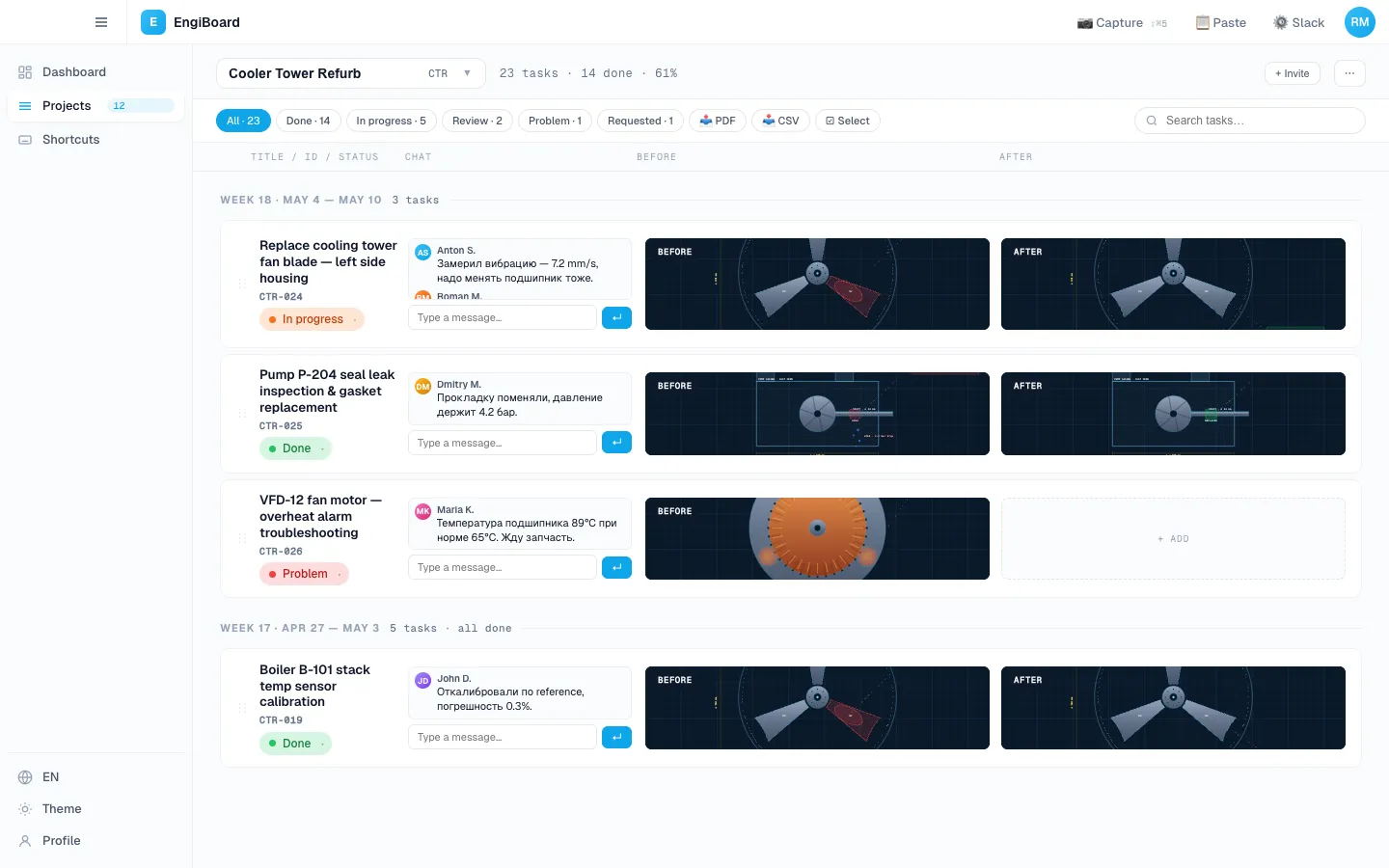Send message in CTR-025 chat
The height and width of the screenshot is (868, 1389).
(616, 443)
